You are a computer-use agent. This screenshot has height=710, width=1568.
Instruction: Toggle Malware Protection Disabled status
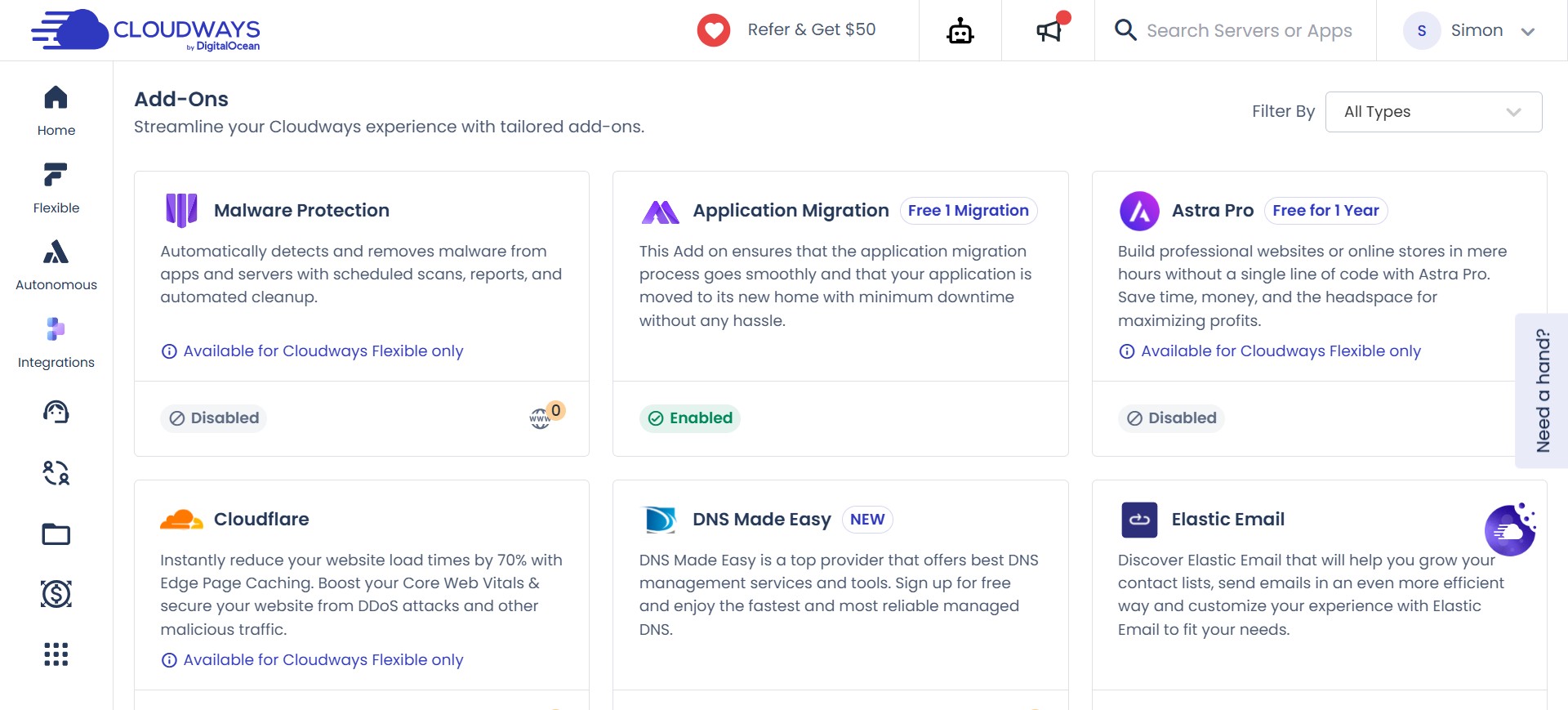click(x=213, y=418)
